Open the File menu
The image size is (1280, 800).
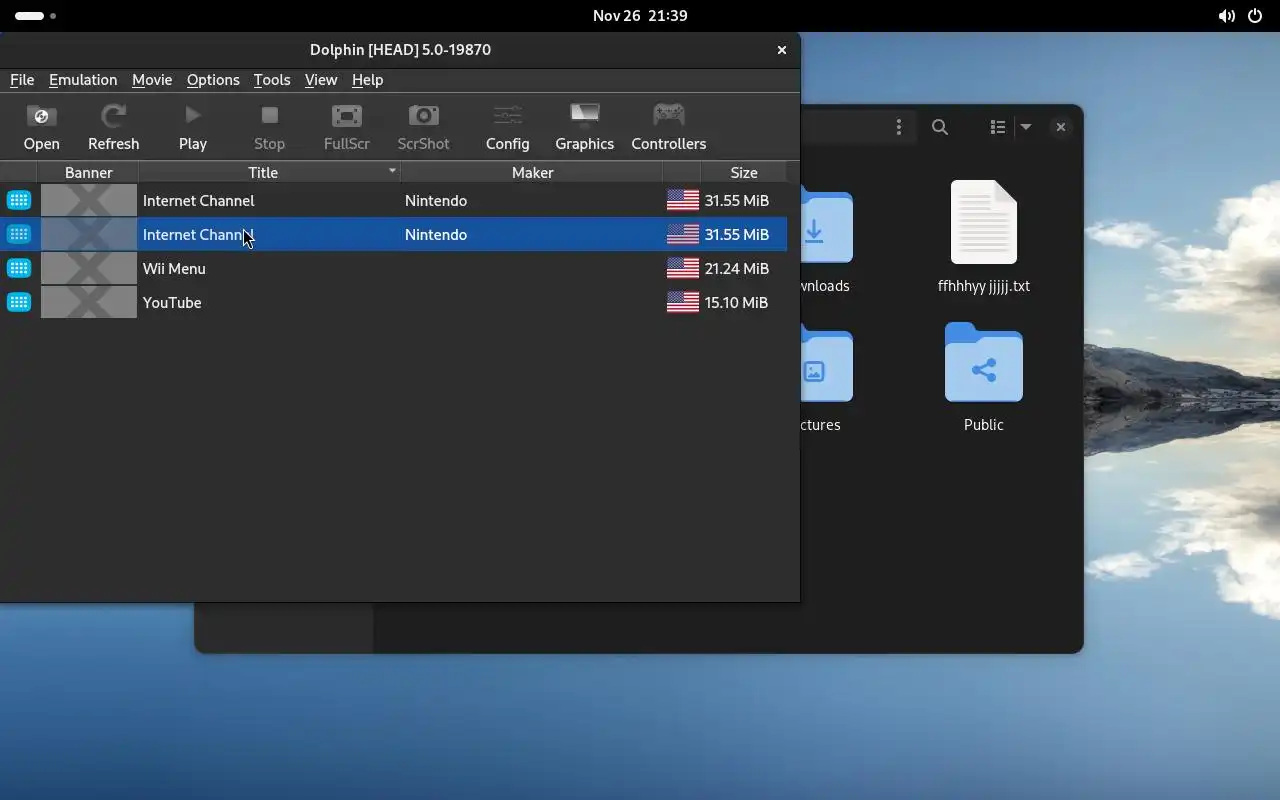22,80
